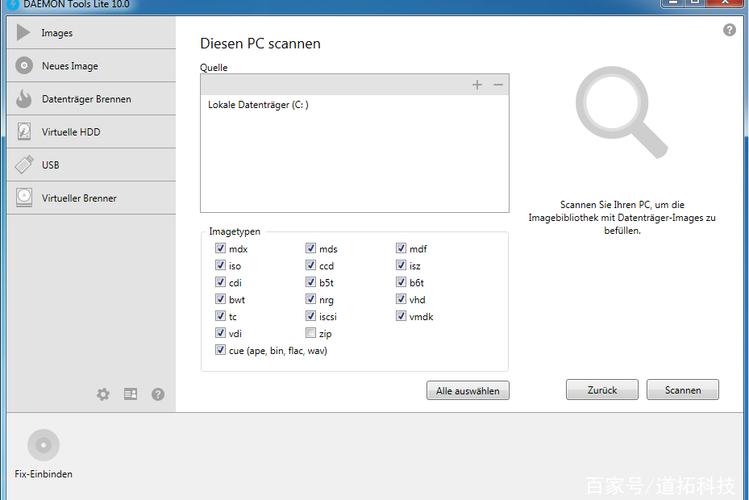Start scanning with the Scannen button

click(683, 390)
